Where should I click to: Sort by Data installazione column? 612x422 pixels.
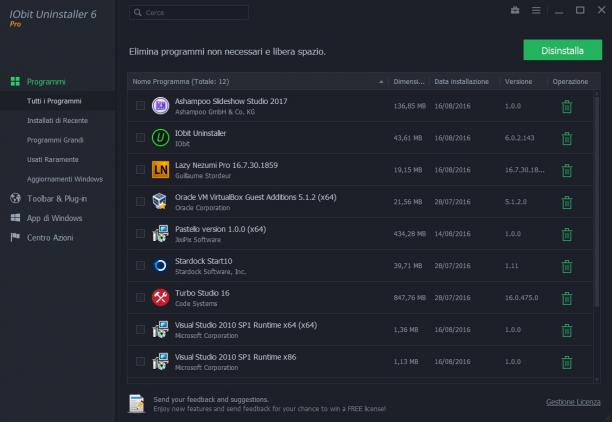[x=461, y=82]
